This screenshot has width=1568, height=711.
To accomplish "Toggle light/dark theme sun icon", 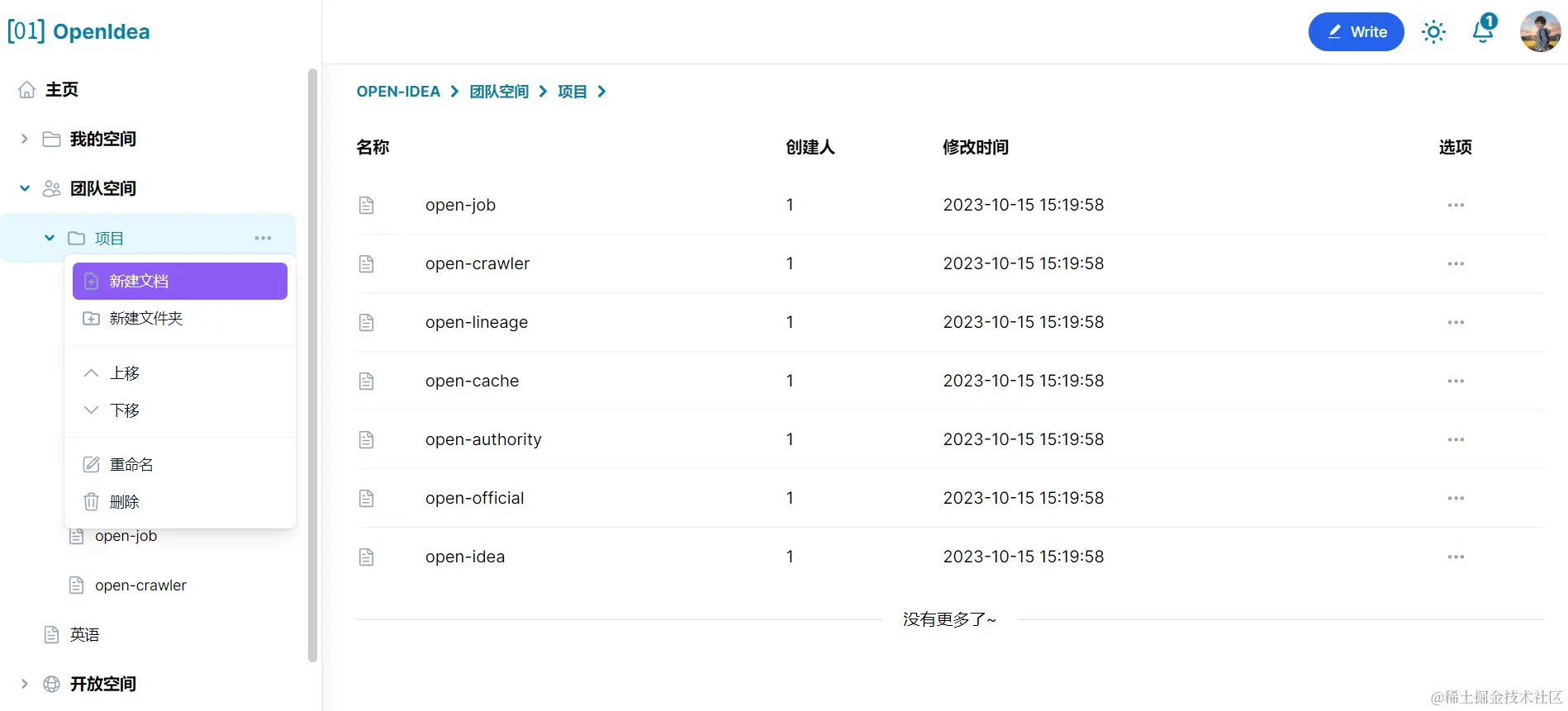I will (1433, 32).
